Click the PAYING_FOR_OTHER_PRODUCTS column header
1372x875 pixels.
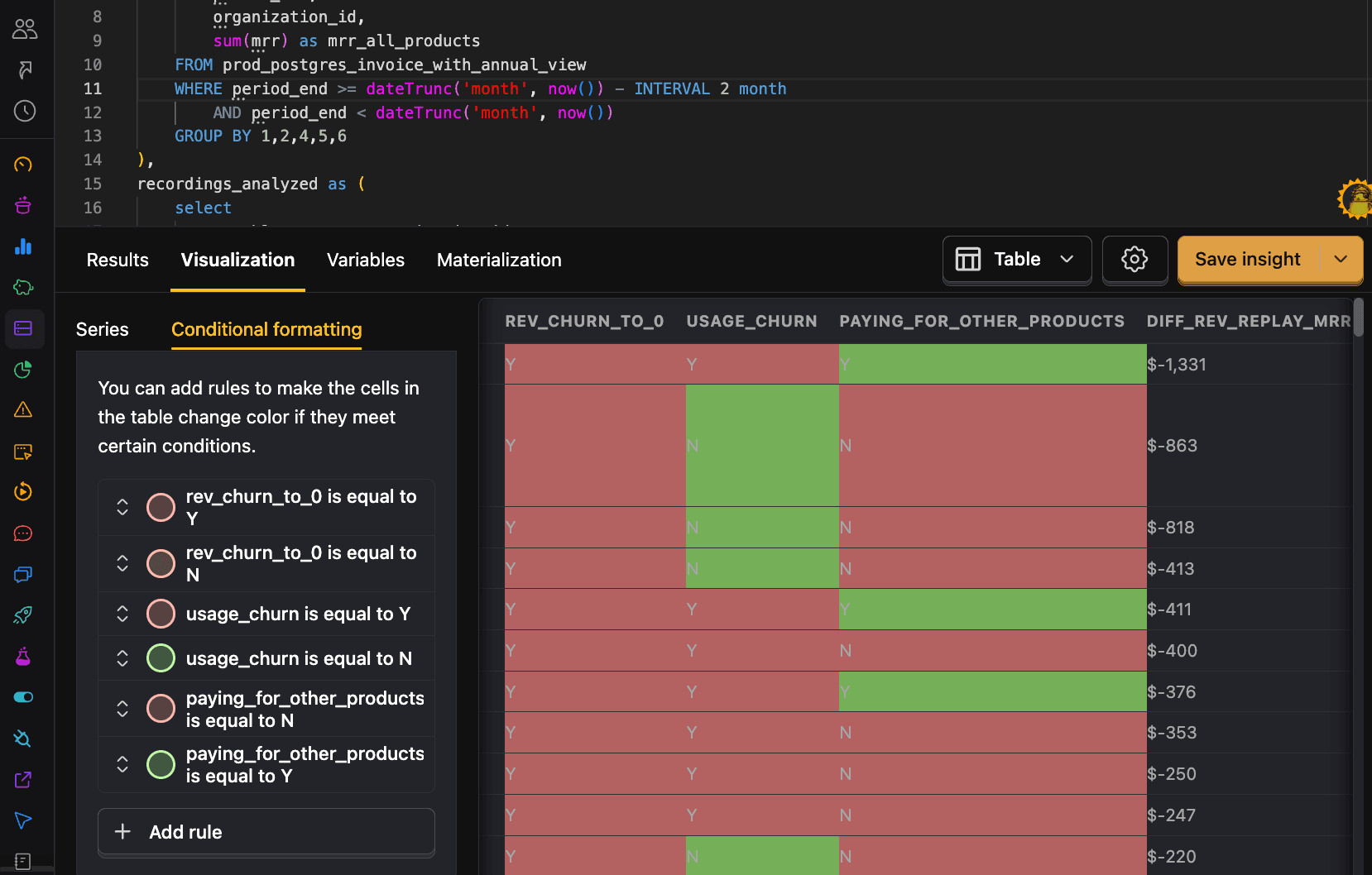point(981,321)
